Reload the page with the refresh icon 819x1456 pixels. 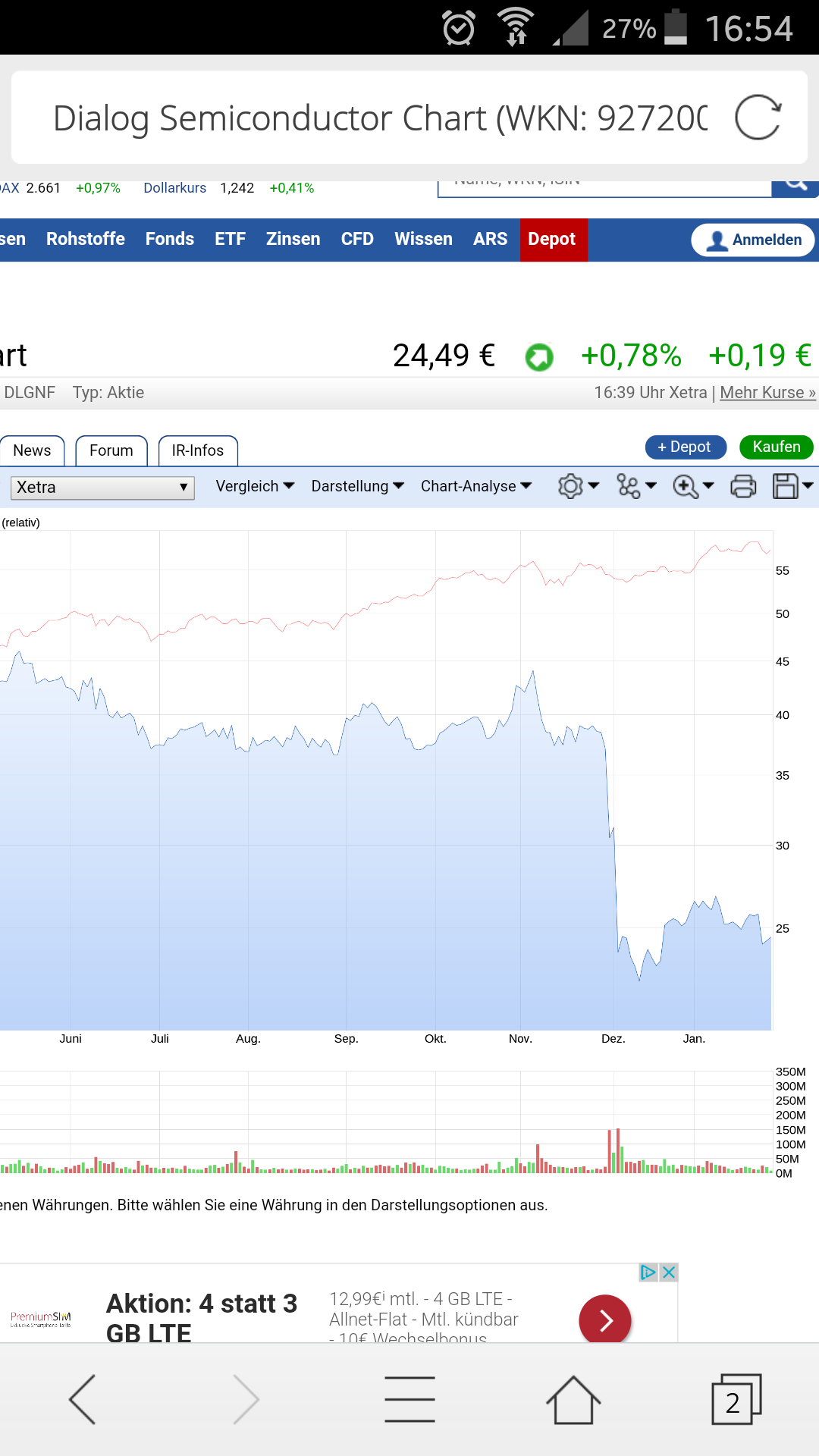(x=758, y=118)
